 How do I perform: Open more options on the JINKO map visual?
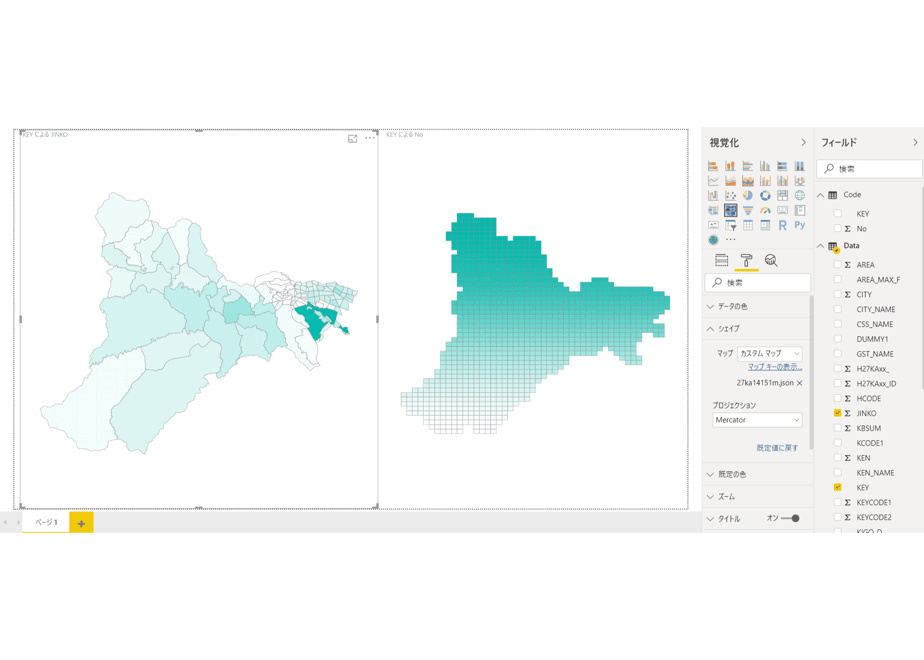369,138
